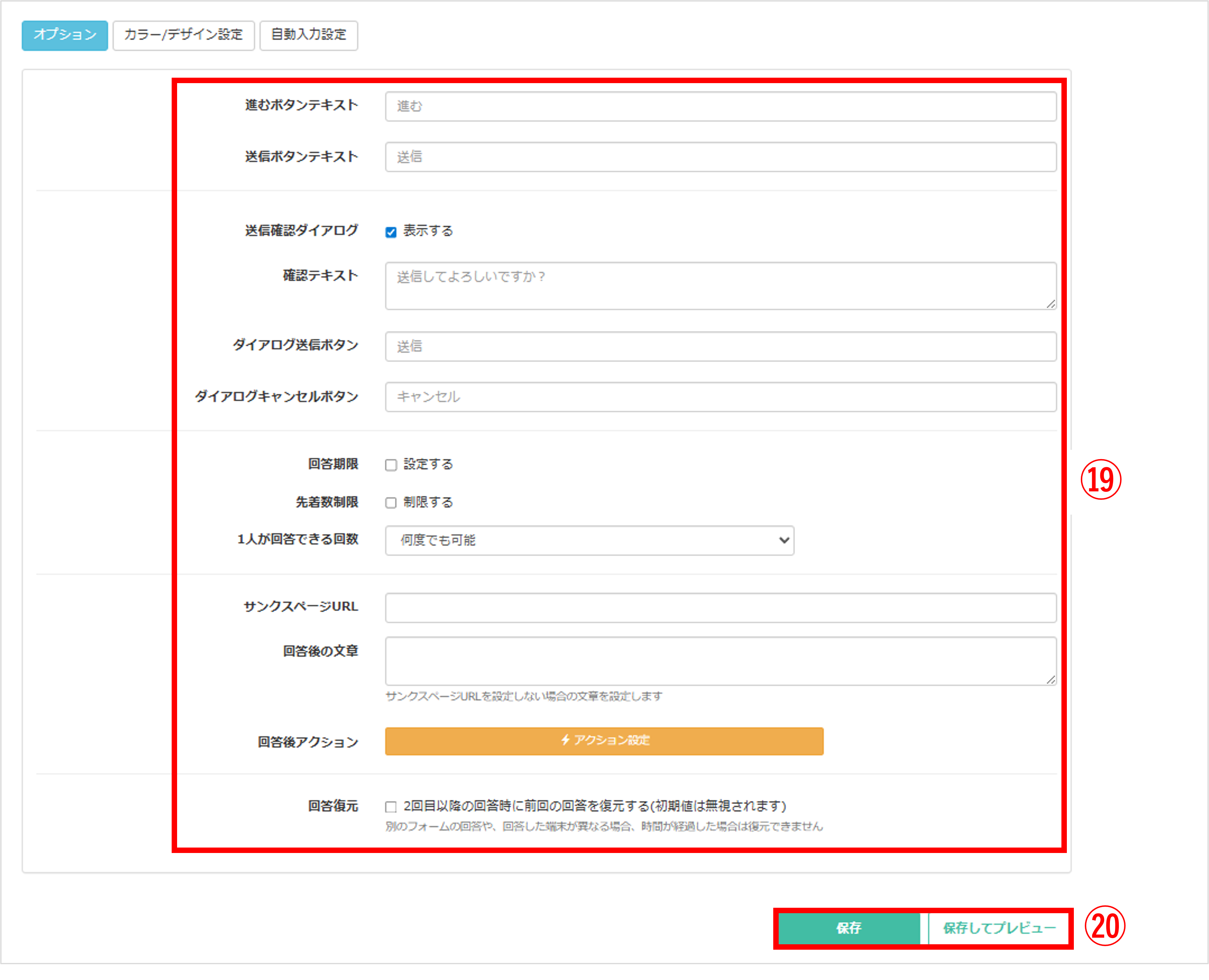Click the 送信ボタンテキスト input field
This screenshot has width=1209, height=980.
tap(720, 157)
